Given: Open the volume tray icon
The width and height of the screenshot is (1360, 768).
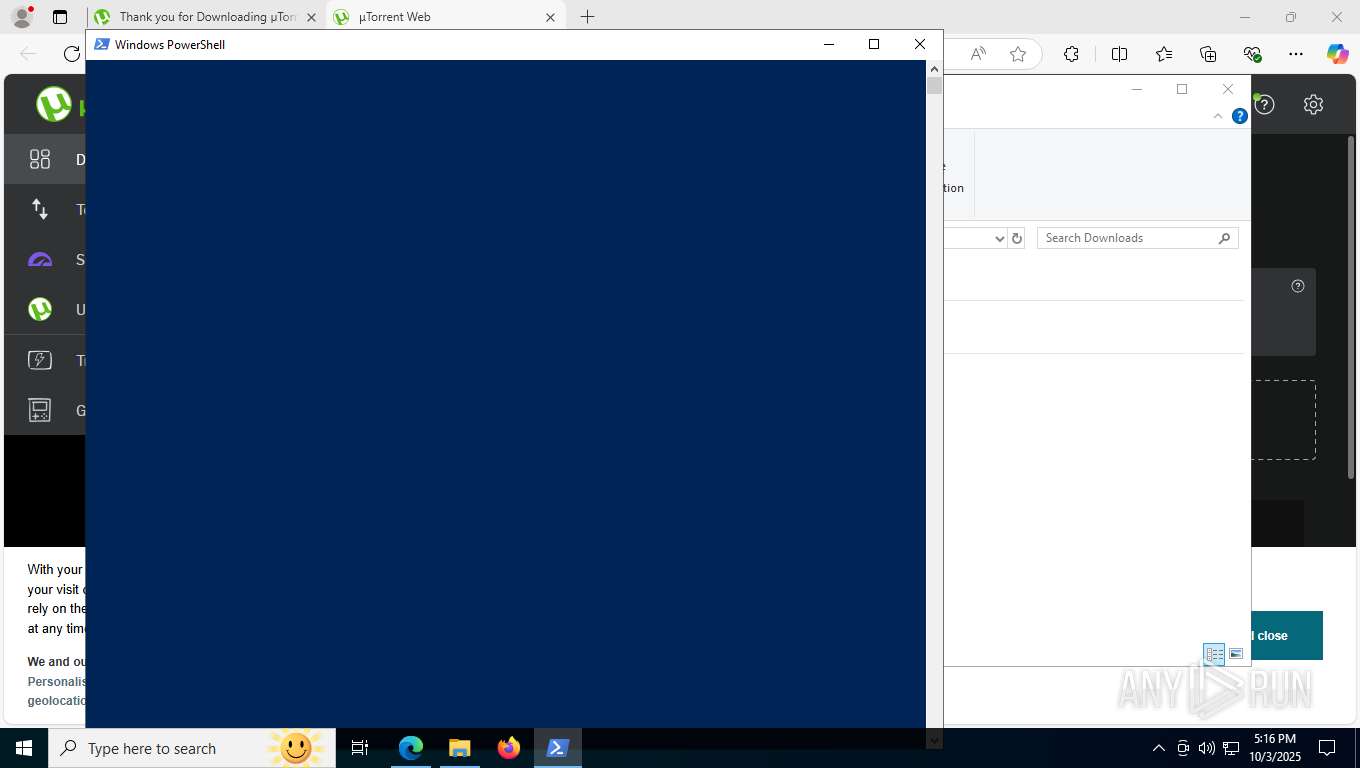Looking at the screenshot, I should pyautogui.click(x=1207, y=748).
